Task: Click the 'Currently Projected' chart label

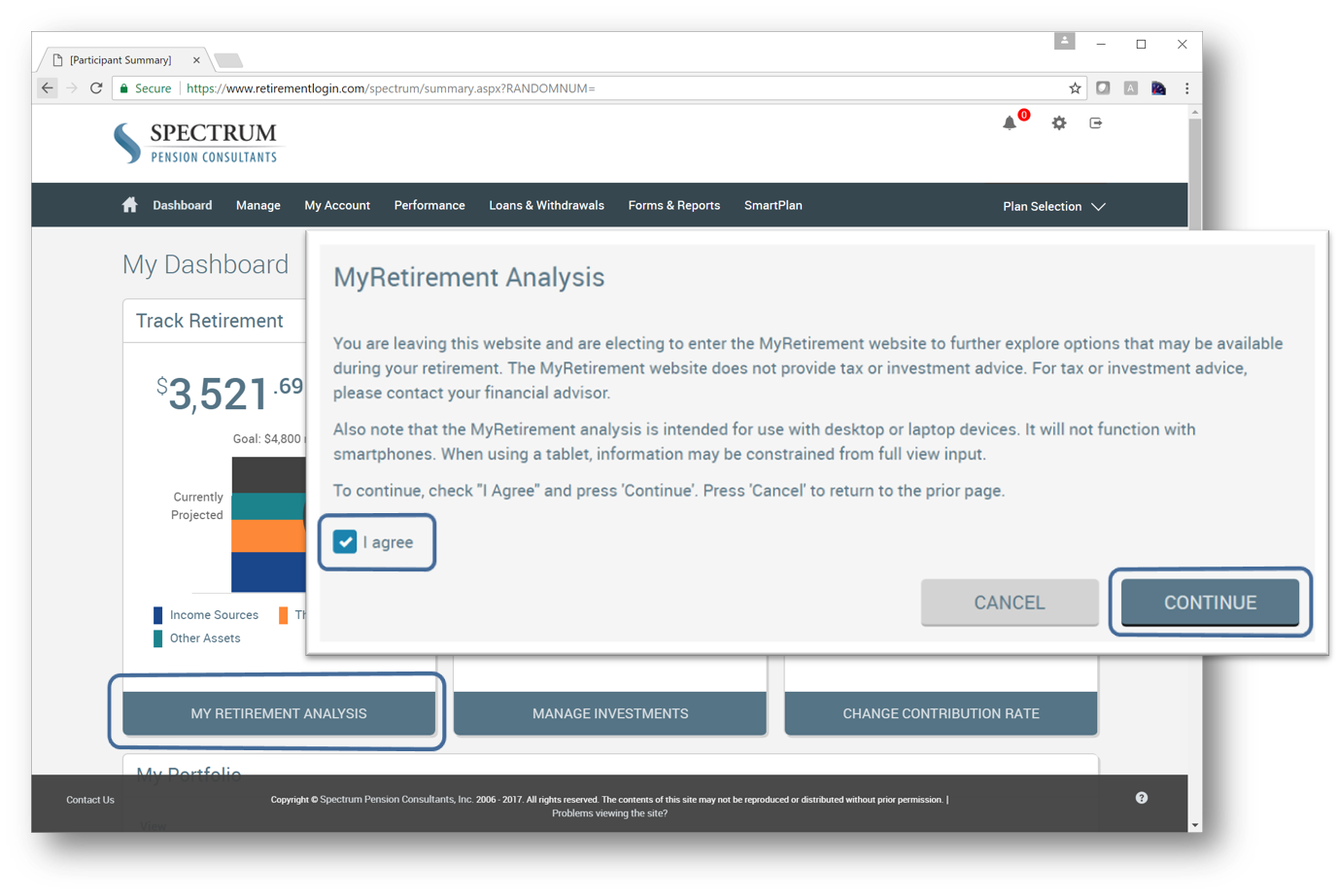Action: (197, 505)
